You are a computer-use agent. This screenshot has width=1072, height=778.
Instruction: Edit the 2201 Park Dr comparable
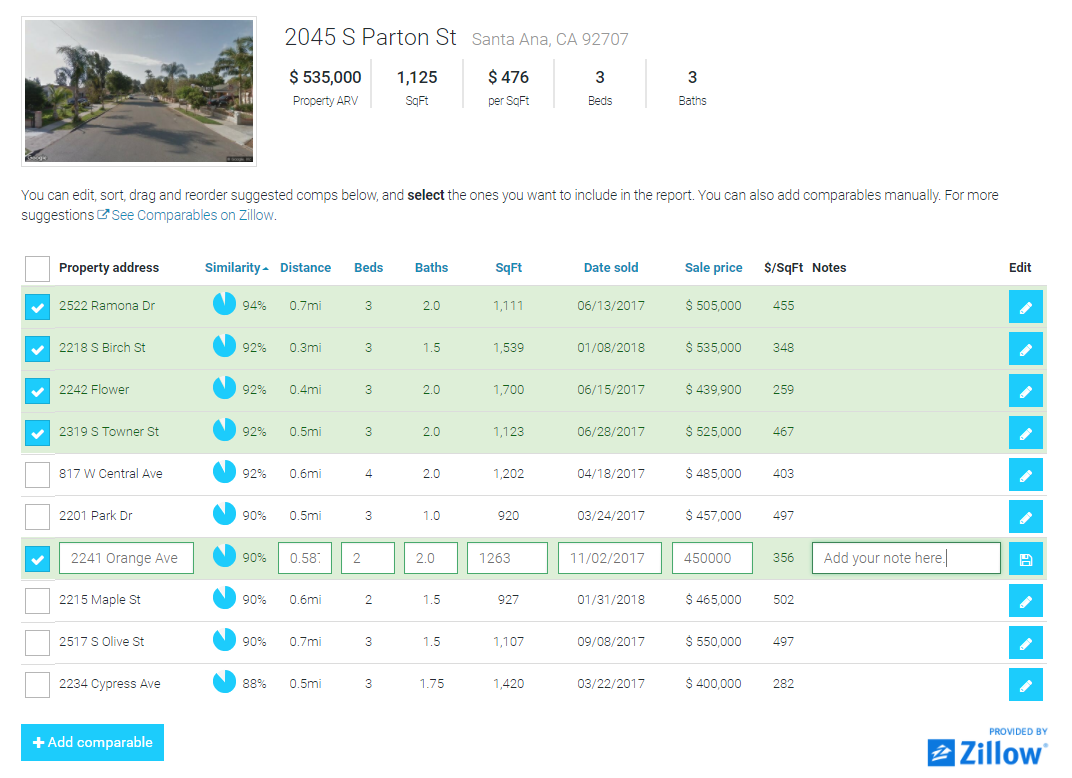pos(1025,516)
